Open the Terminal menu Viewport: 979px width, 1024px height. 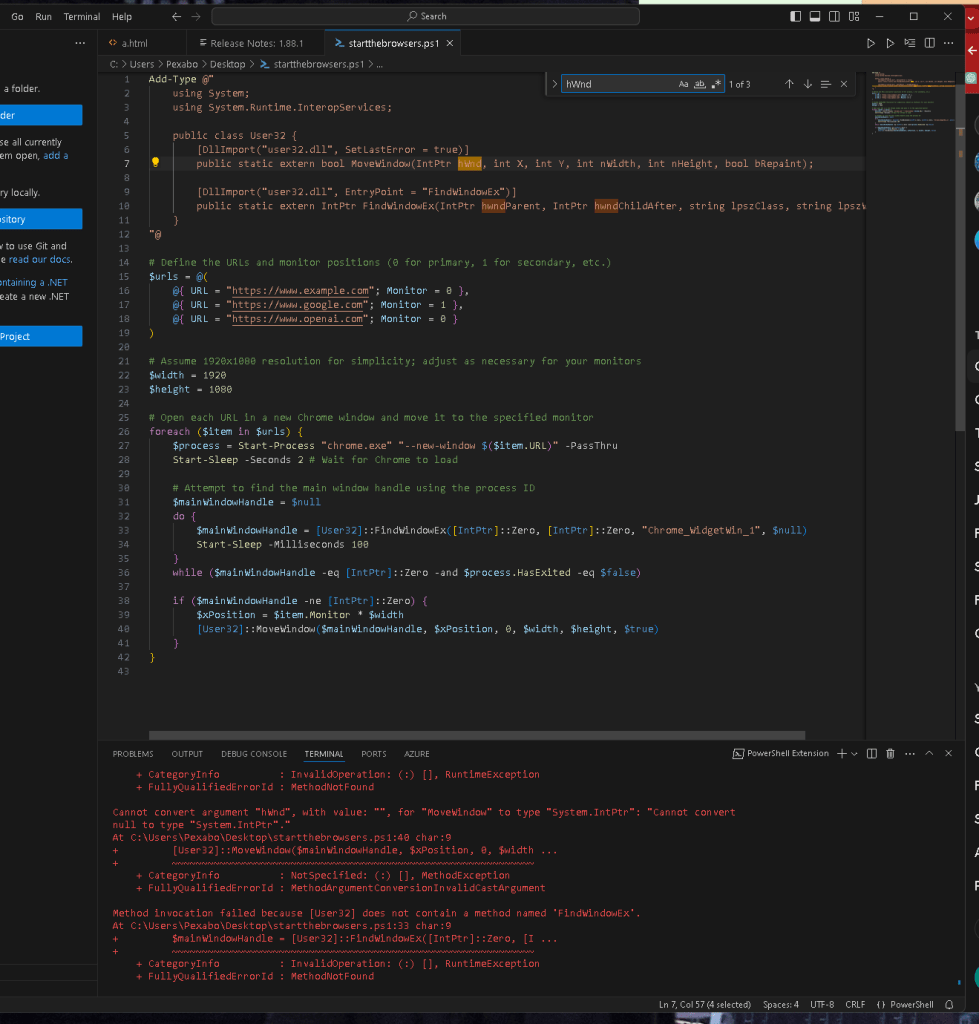pyautogui.click(x=82, y=16)
